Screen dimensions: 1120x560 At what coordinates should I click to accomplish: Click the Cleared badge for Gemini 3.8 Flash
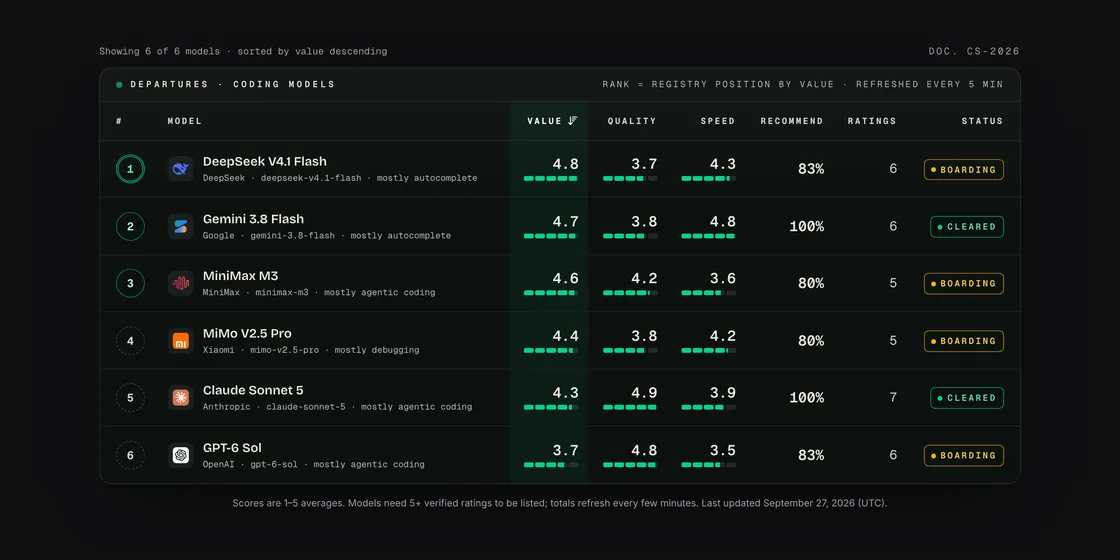coord(966,226)
